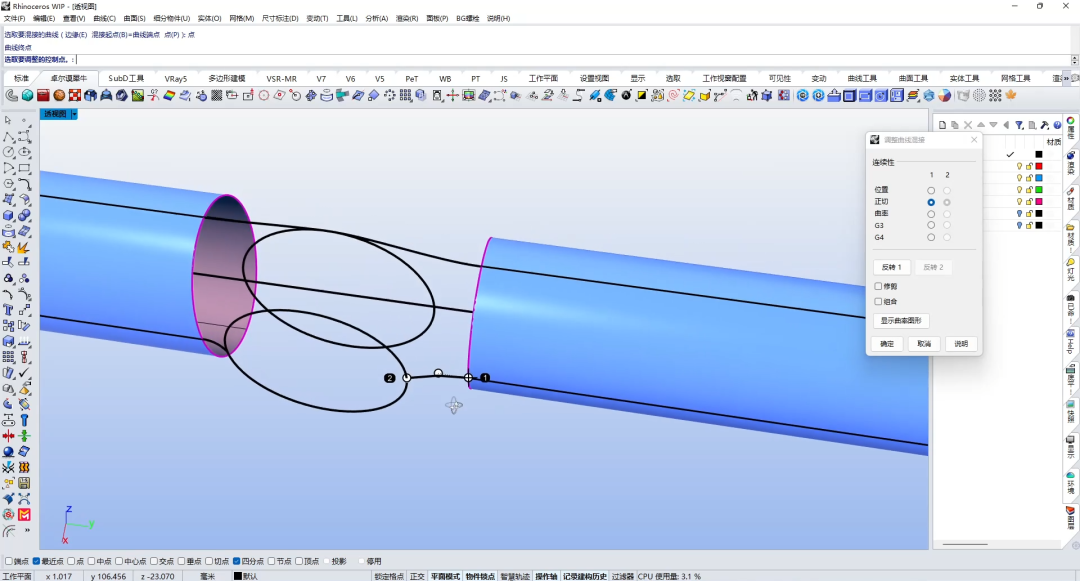Click the 反转 1 button
Image resolution: width=1080 pixels, height=581 pixels.
pos(891,267)
